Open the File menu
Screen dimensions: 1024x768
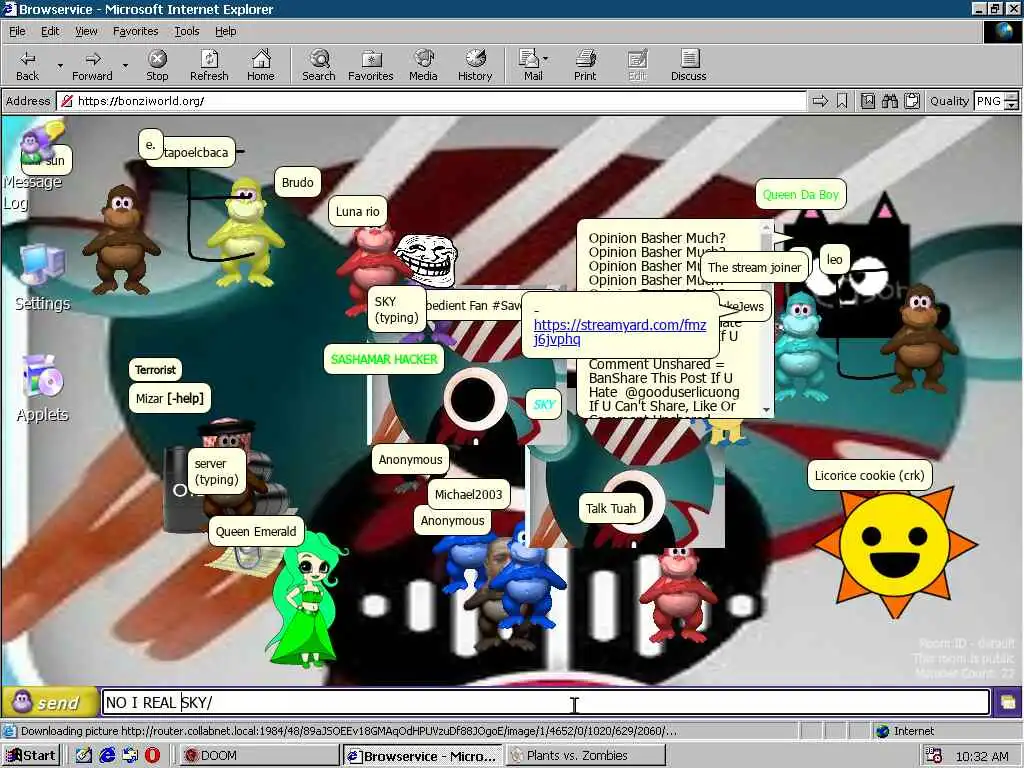(x=17, y=31)
